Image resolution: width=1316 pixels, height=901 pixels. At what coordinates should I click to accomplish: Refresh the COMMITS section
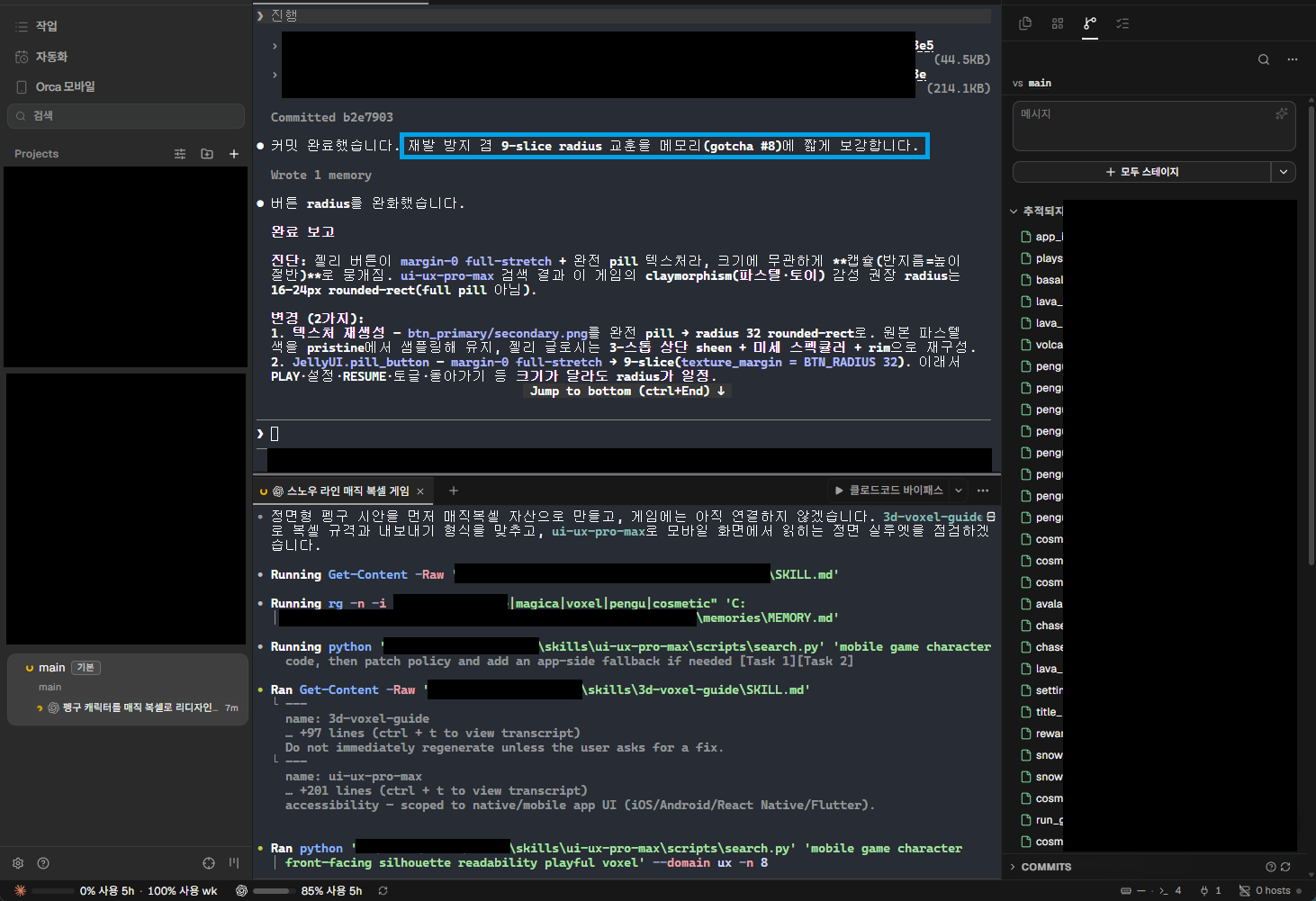[x=1285, y=867]
